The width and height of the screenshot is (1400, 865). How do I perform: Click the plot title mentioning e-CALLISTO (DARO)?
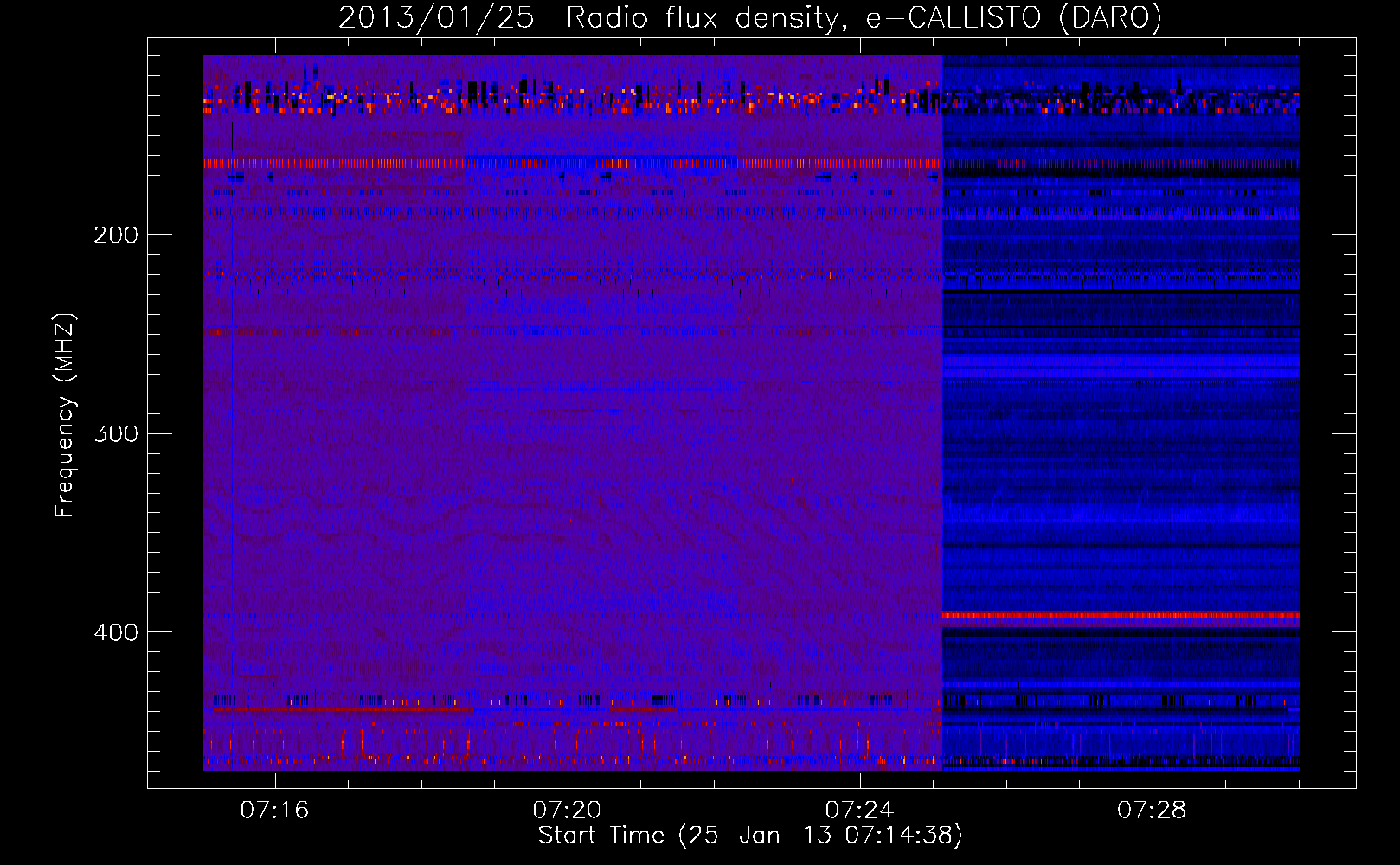tap(750, 17)
